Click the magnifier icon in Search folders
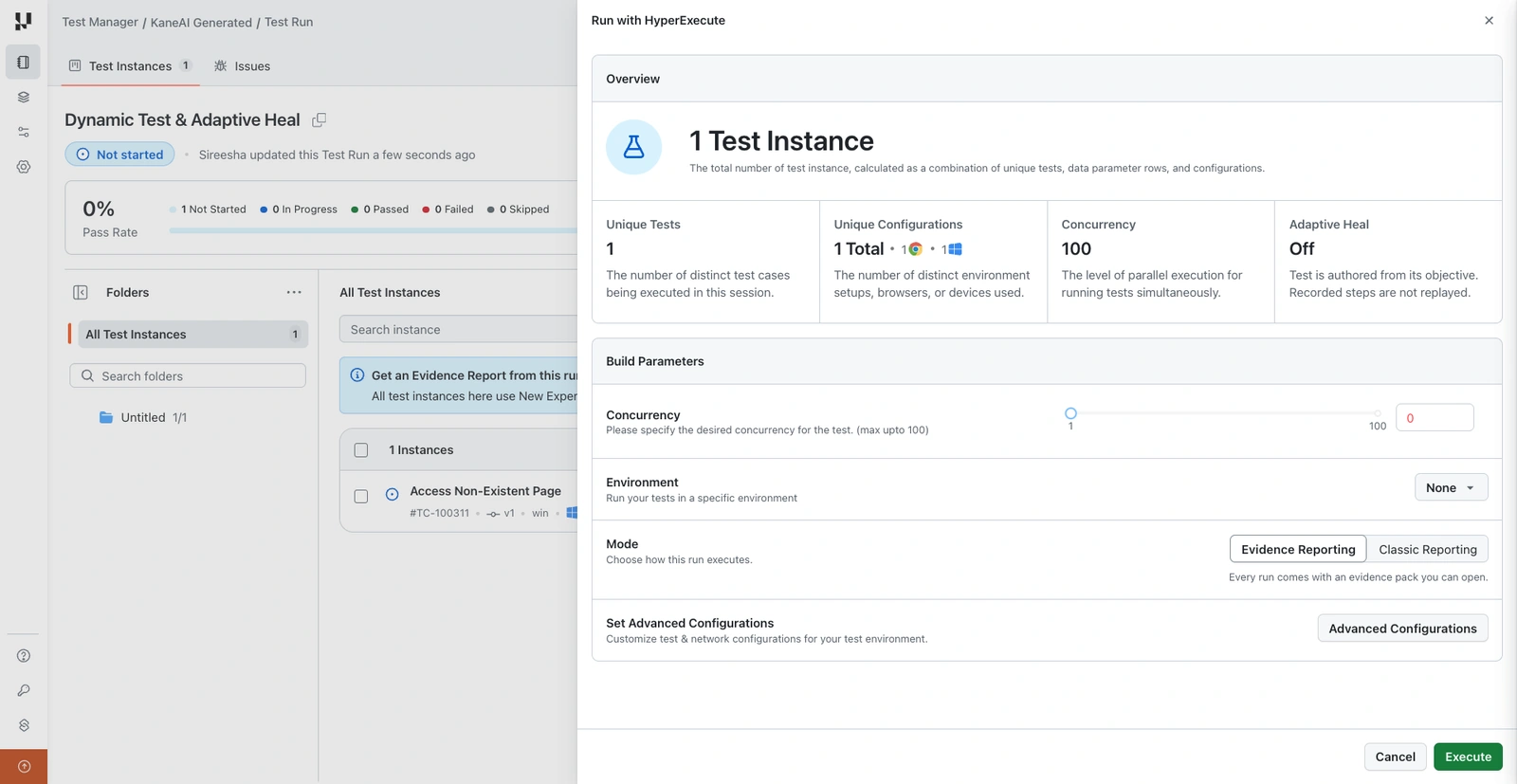This screenshot has width=1517, height=784. click(87, 376)
